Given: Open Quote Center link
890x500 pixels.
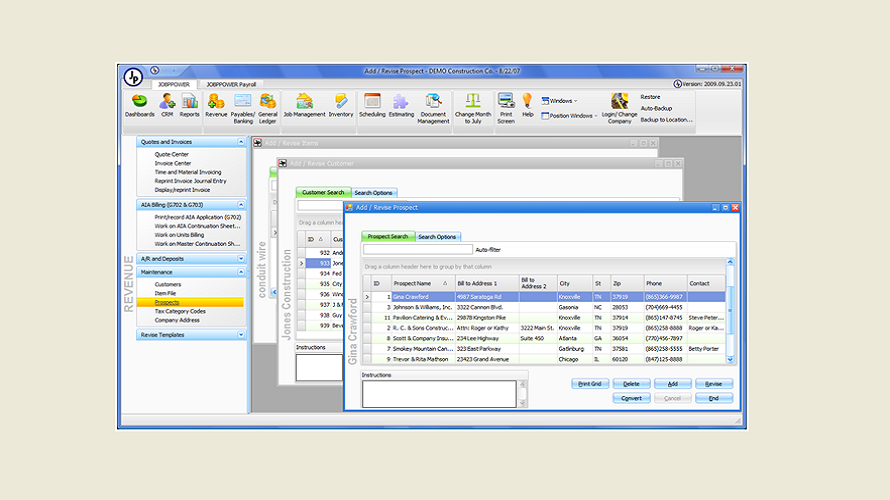Looking at the screenshot, I should (171, 154).
